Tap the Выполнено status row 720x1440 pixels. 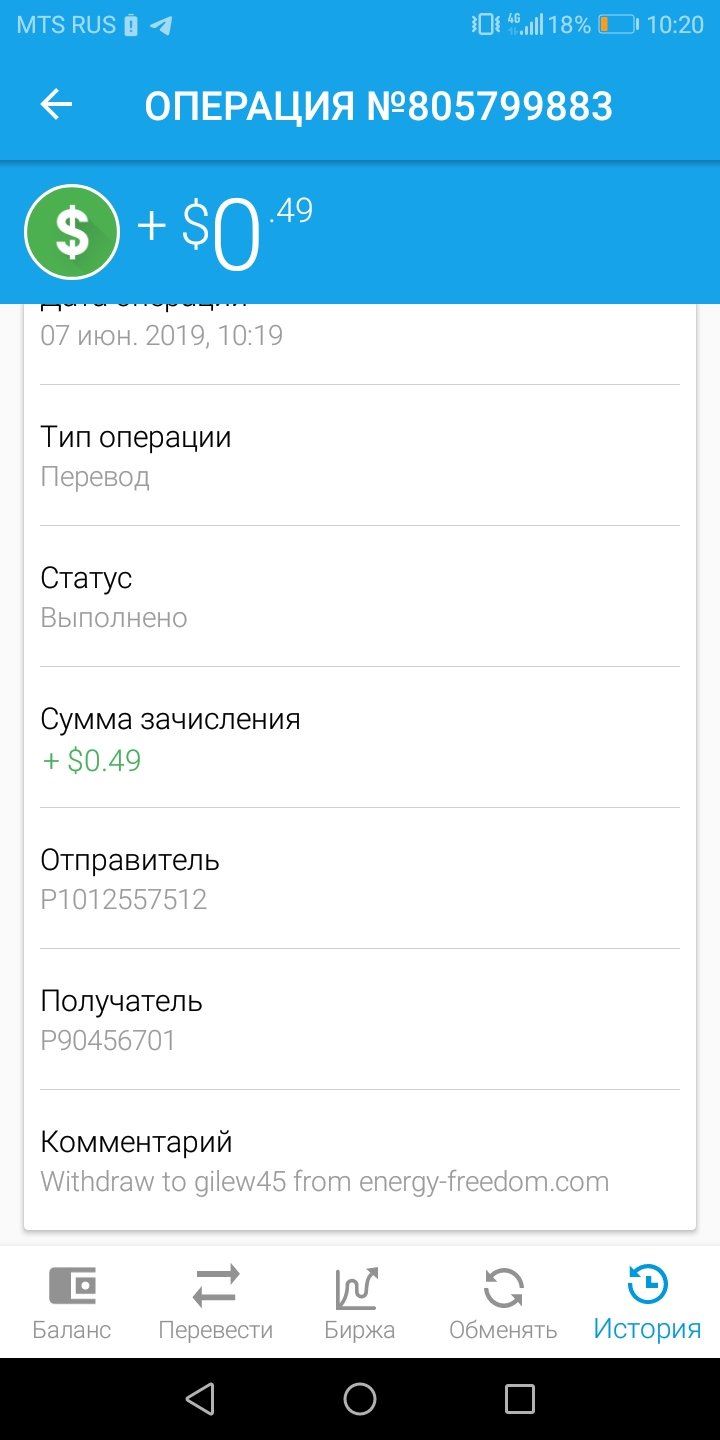click(360, 597)
